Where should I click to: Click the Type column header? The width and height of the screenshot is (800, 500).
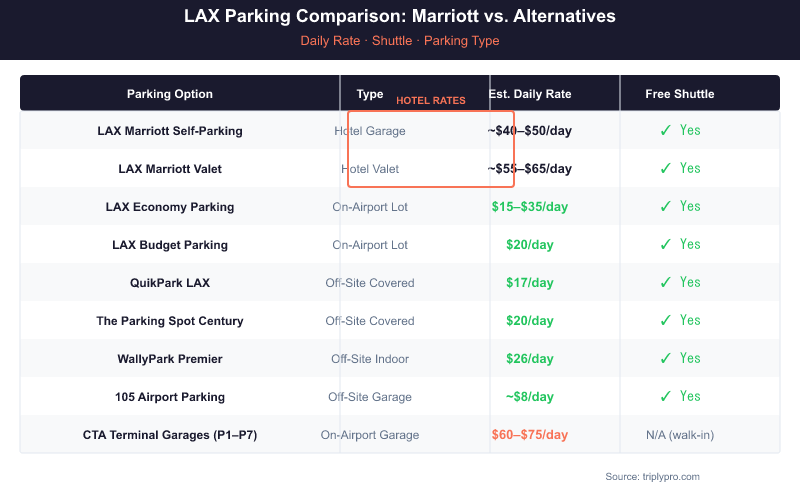(370, 94)
